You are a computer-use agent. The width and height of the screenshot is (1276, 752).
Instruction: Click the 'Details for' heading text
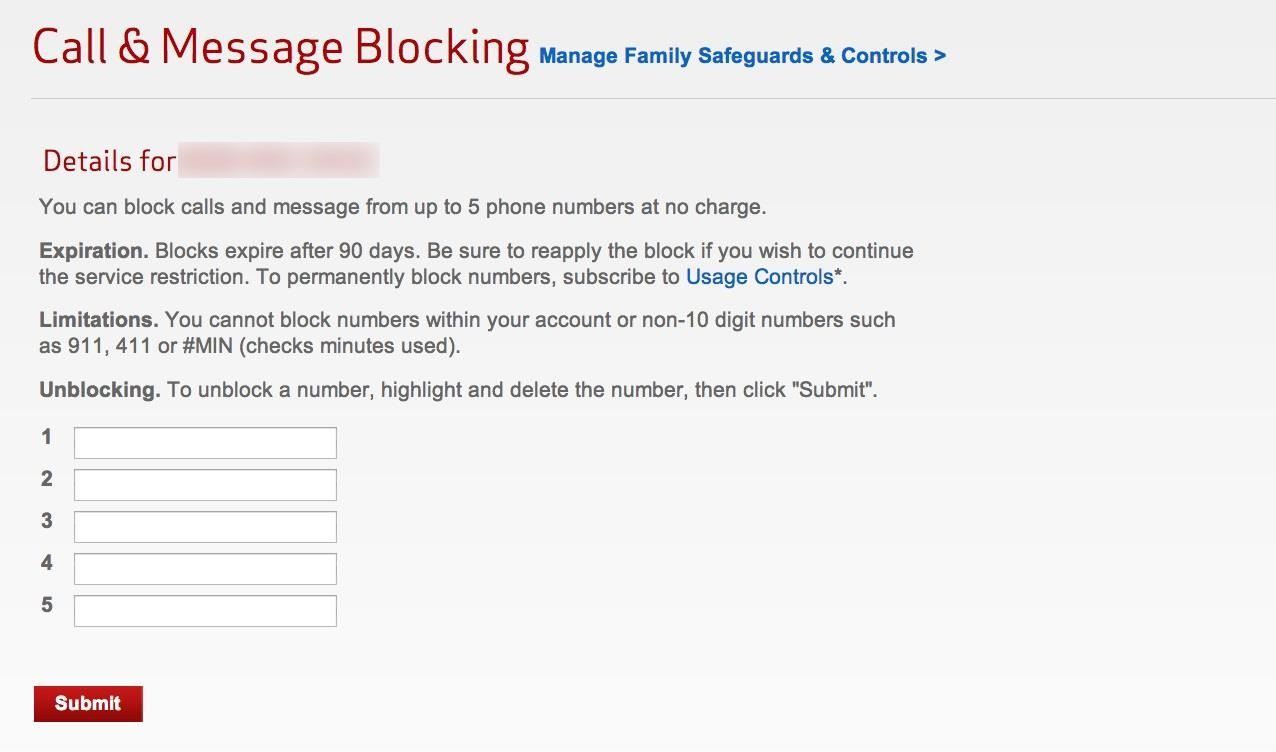tap(109, 161)
